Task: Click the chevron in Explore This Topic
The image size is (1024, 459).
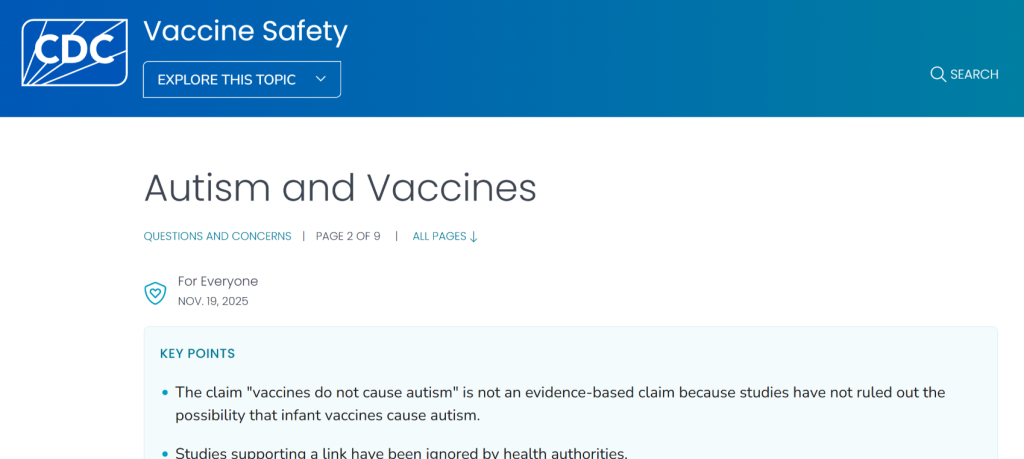Action: [x=320, y=79]
